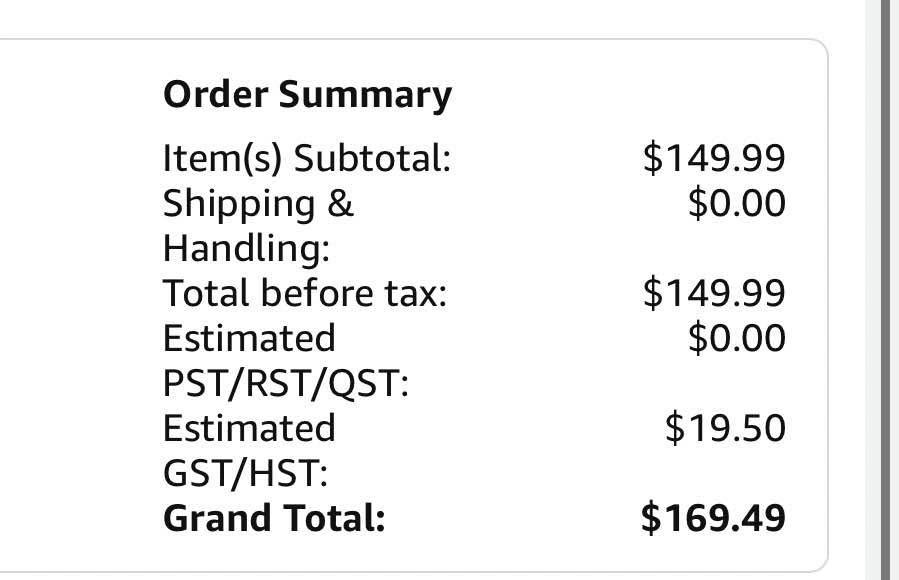This screenshot has width=899, height=580.
Task: Click the 'Handling:' label text
Action: 246,248
